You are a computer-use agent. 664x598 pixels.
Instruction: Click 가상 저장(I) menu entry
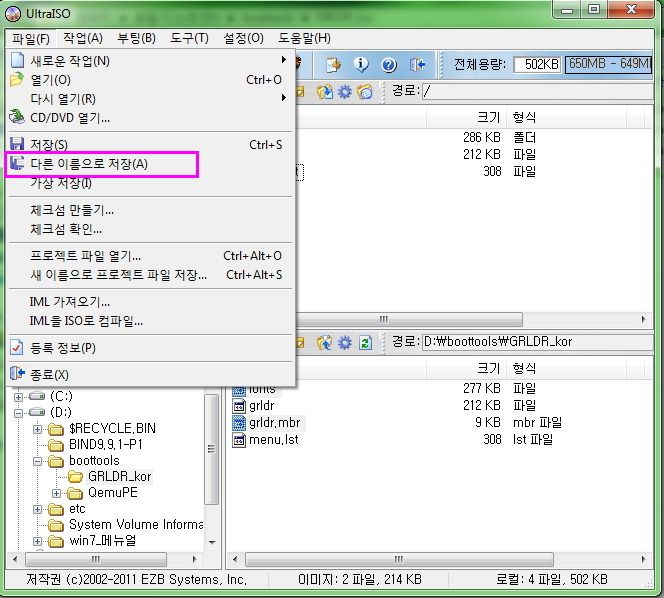tap(151, 183)
